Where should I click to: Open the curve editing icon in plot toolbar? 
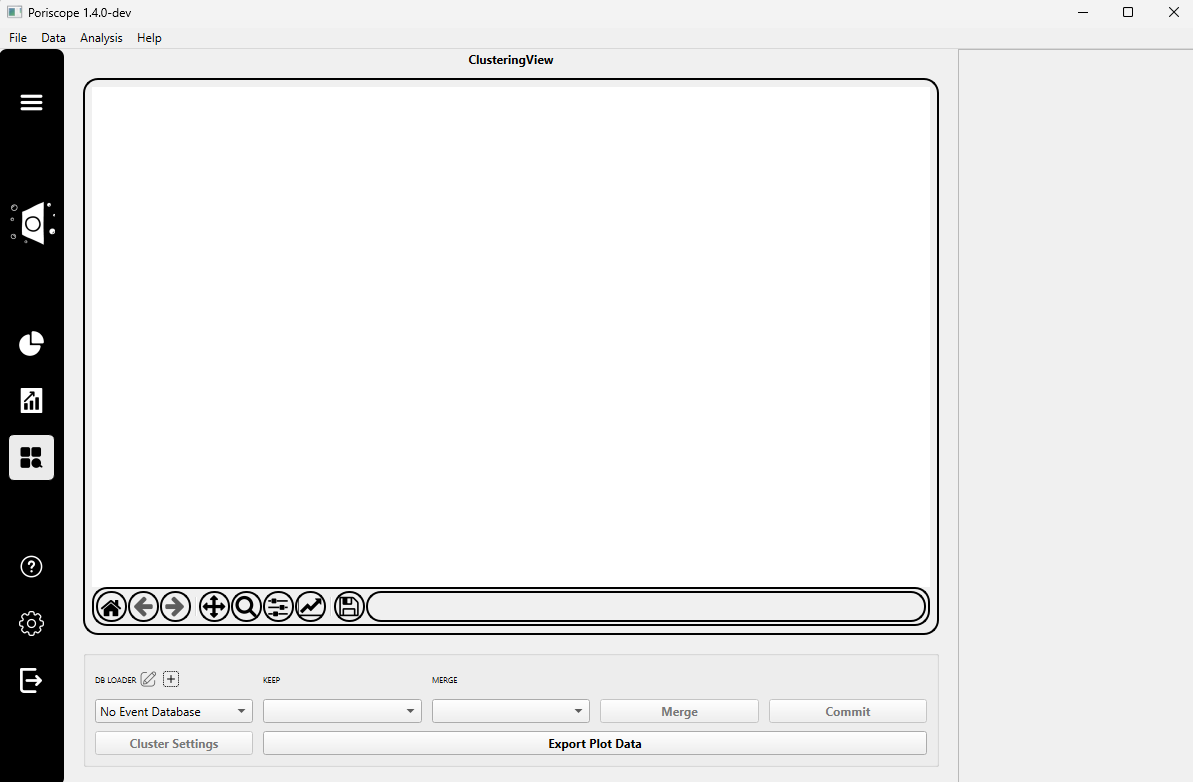pyautogui.click(x=311, y=606)
